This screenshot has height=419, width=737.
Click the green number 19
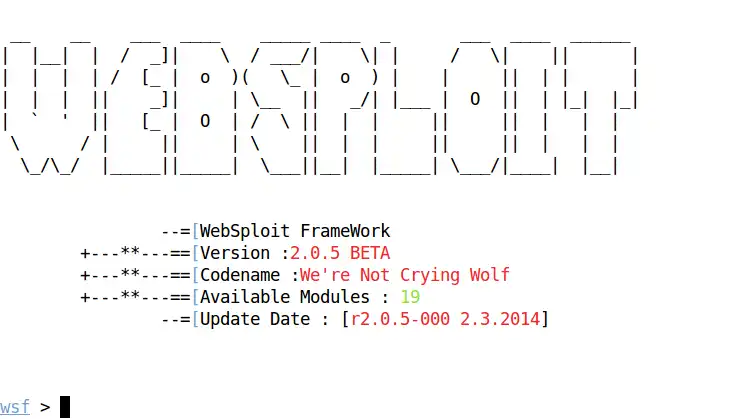tap(410, 297)
